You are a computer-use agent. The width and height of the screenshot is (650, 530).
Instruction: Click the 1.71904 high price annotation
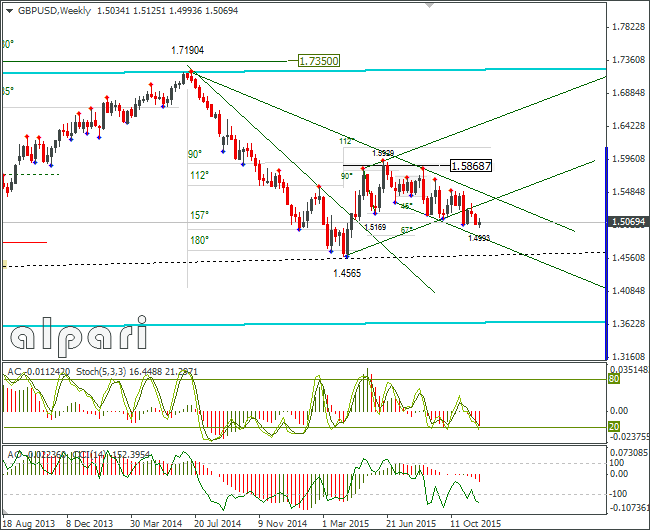point(187,51)
